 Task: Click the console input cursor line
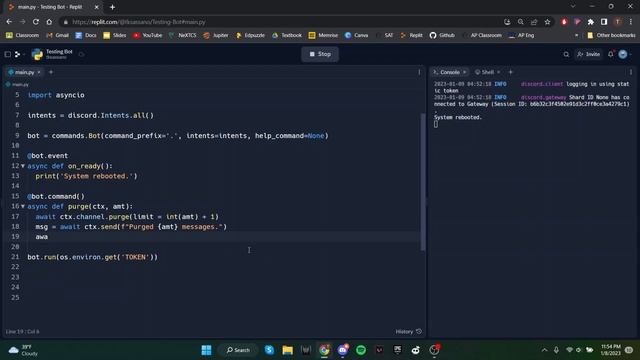tap(436, 124)
